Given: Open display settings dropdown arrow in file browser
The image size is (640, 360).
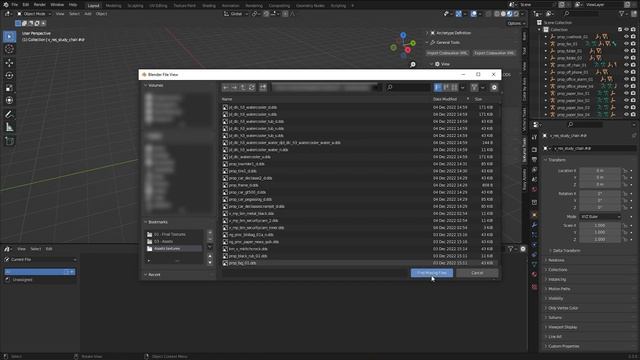Looking at the screenshot, I should point(462,87).
